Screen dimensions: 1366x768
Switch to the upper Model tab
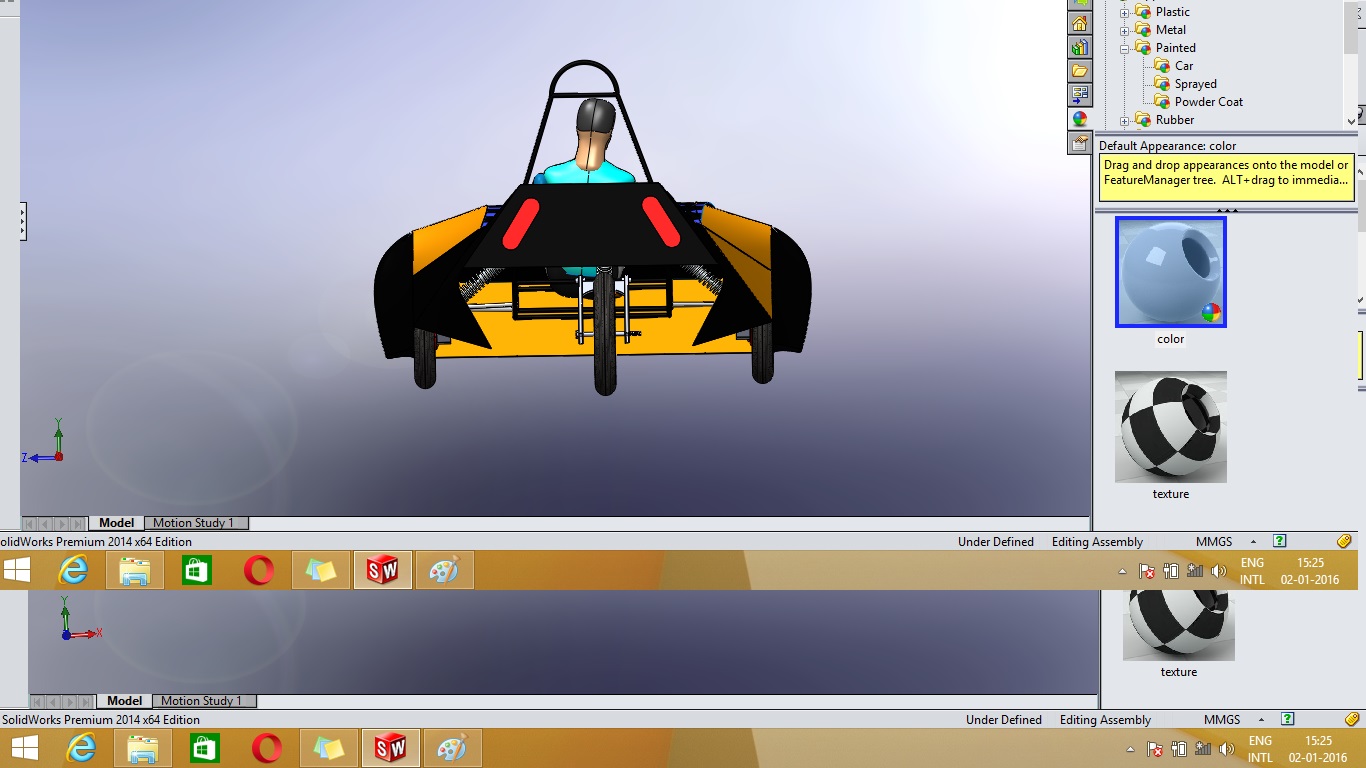point(116,523)
